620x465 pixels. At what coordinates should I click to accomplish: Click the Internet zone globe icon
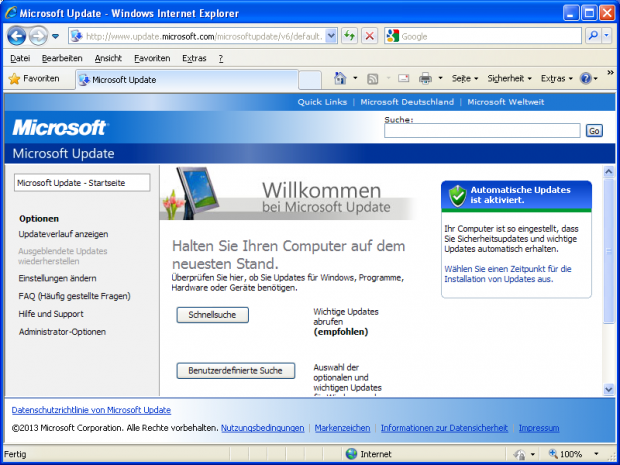coord(351,454)
